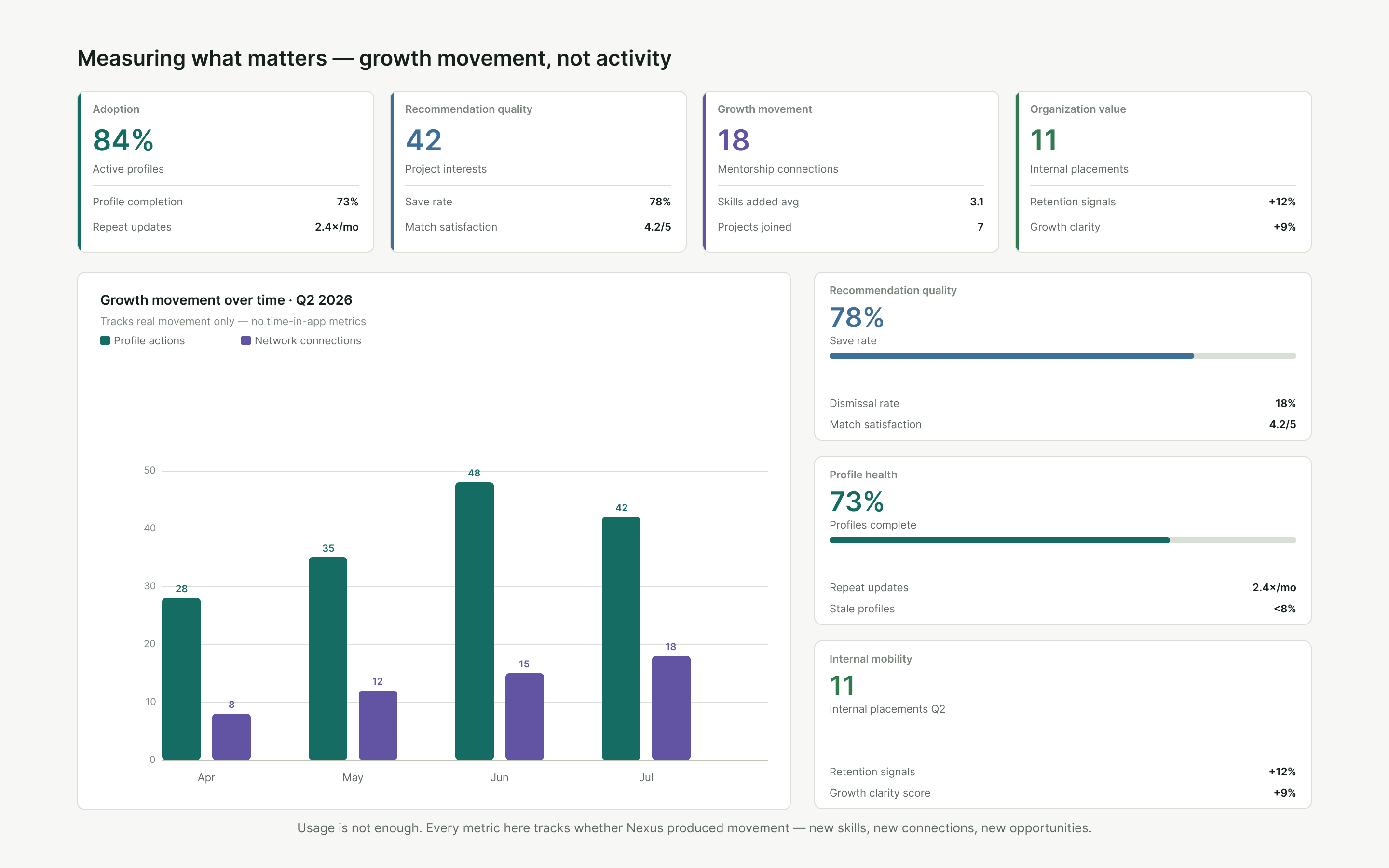Click the page title Measuring what matters
1389x868 pixels.
pyautogui.click(x=374, y=58)
